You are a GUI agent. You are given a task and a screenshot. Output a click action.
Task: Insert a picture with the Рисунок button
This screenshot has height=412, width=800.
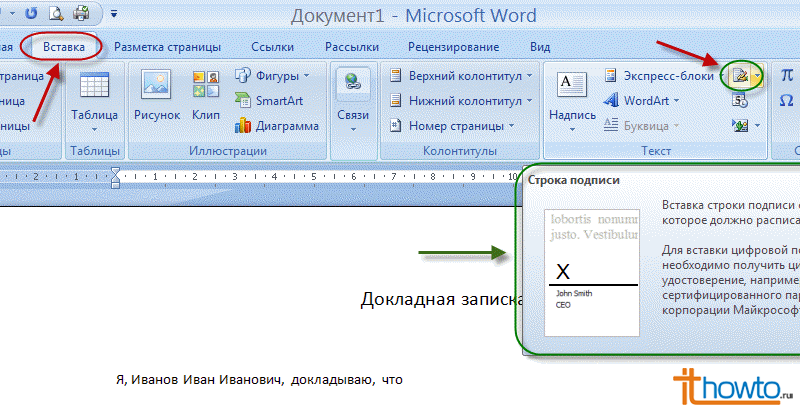click(157, 96)
